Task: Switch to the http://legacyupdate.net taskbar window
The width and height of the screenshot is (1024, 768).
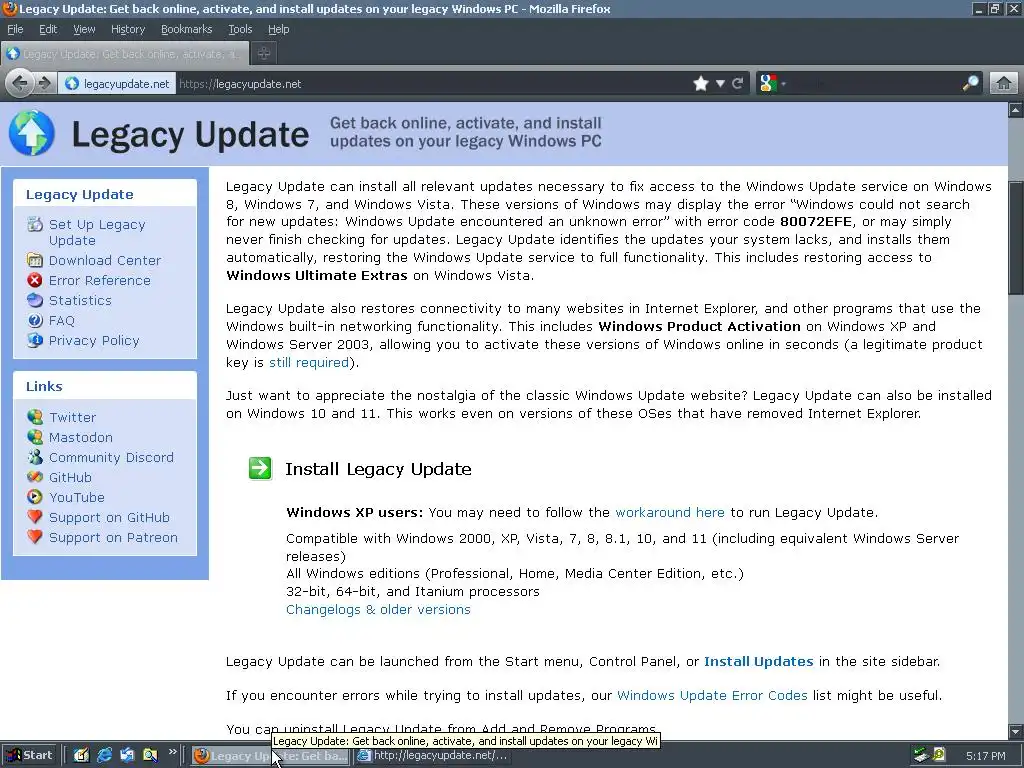Action: [x=434, y=756]
